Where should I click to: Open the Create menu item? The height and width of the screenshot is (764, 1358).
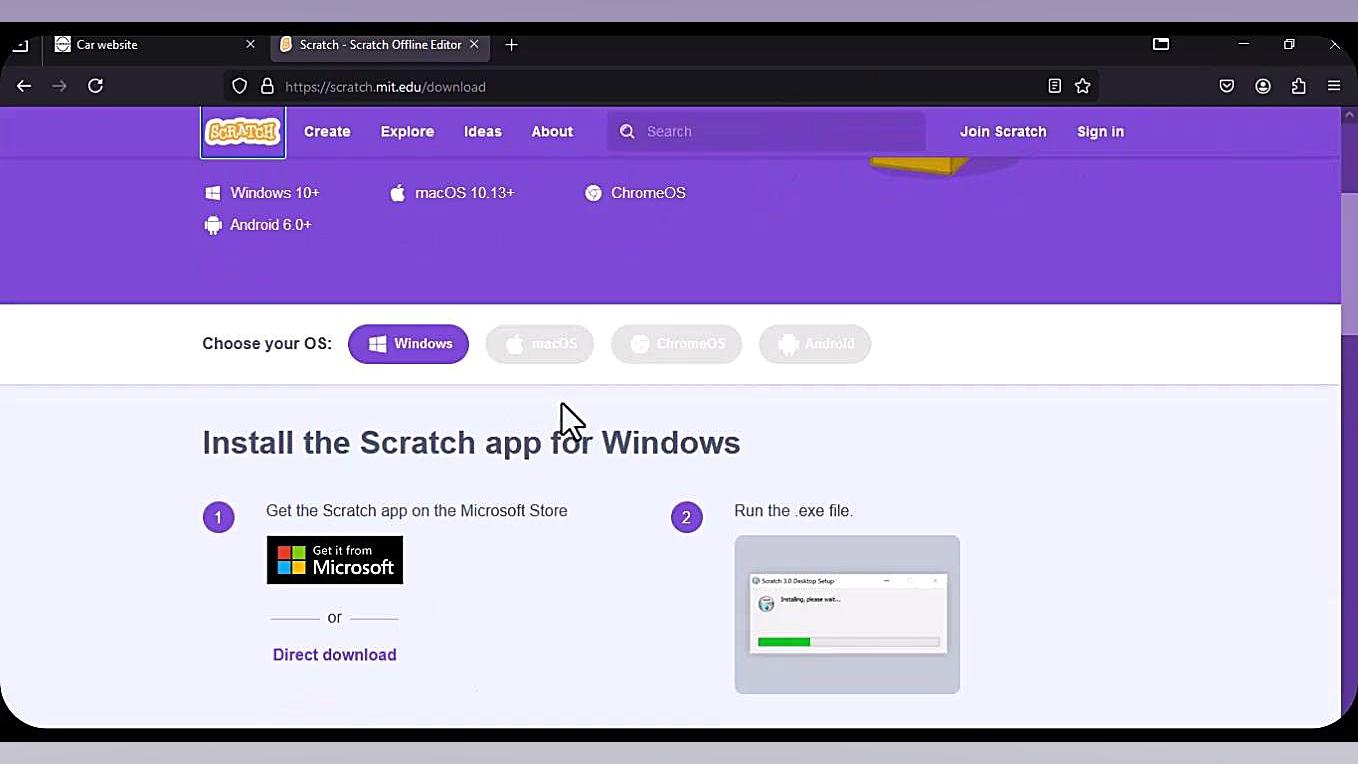(x=327, y=131)
